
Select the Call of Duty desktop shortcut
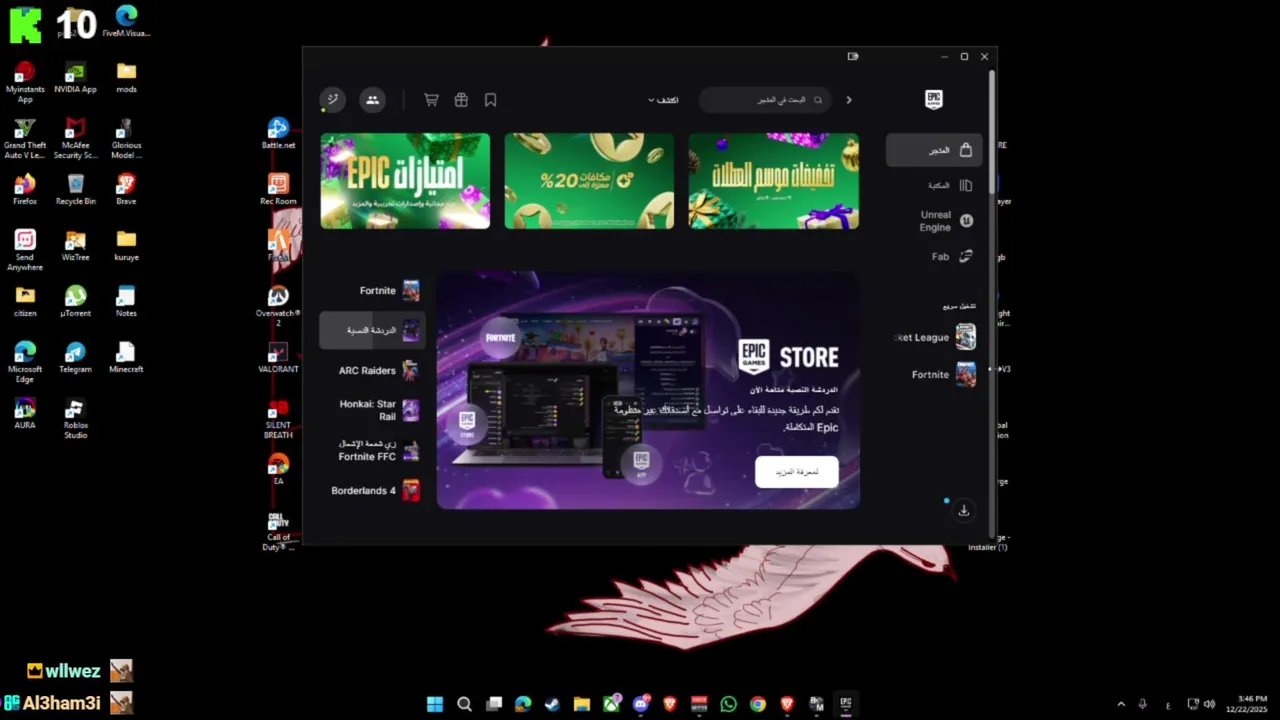pyautogui.click(x=278, y=530)
